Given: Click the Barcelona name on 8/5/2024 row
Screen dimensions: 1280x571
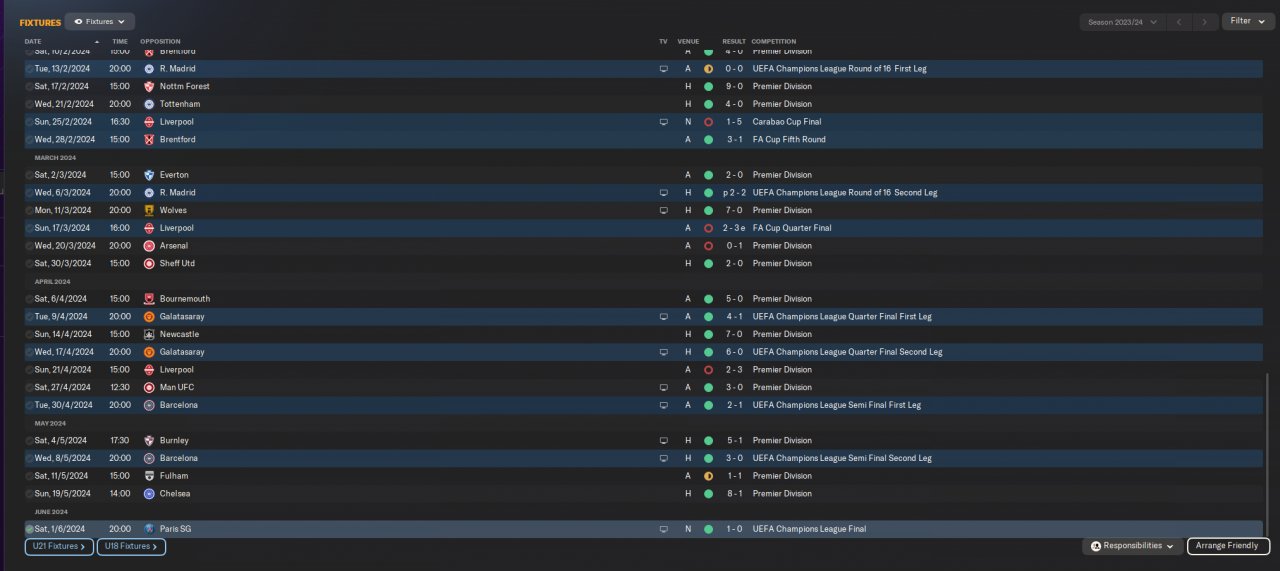Looking at the screenshot, I should click(179, 458).
